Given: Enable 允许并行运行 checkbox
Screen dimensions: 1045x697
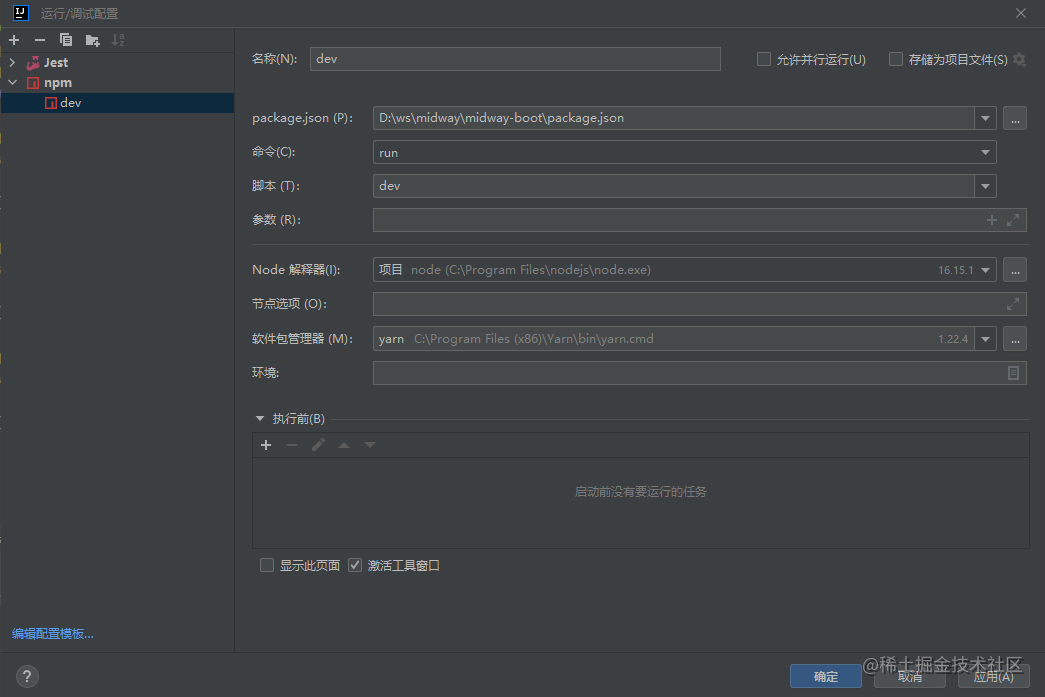Looking at the screenshot, I should [764, 59].
